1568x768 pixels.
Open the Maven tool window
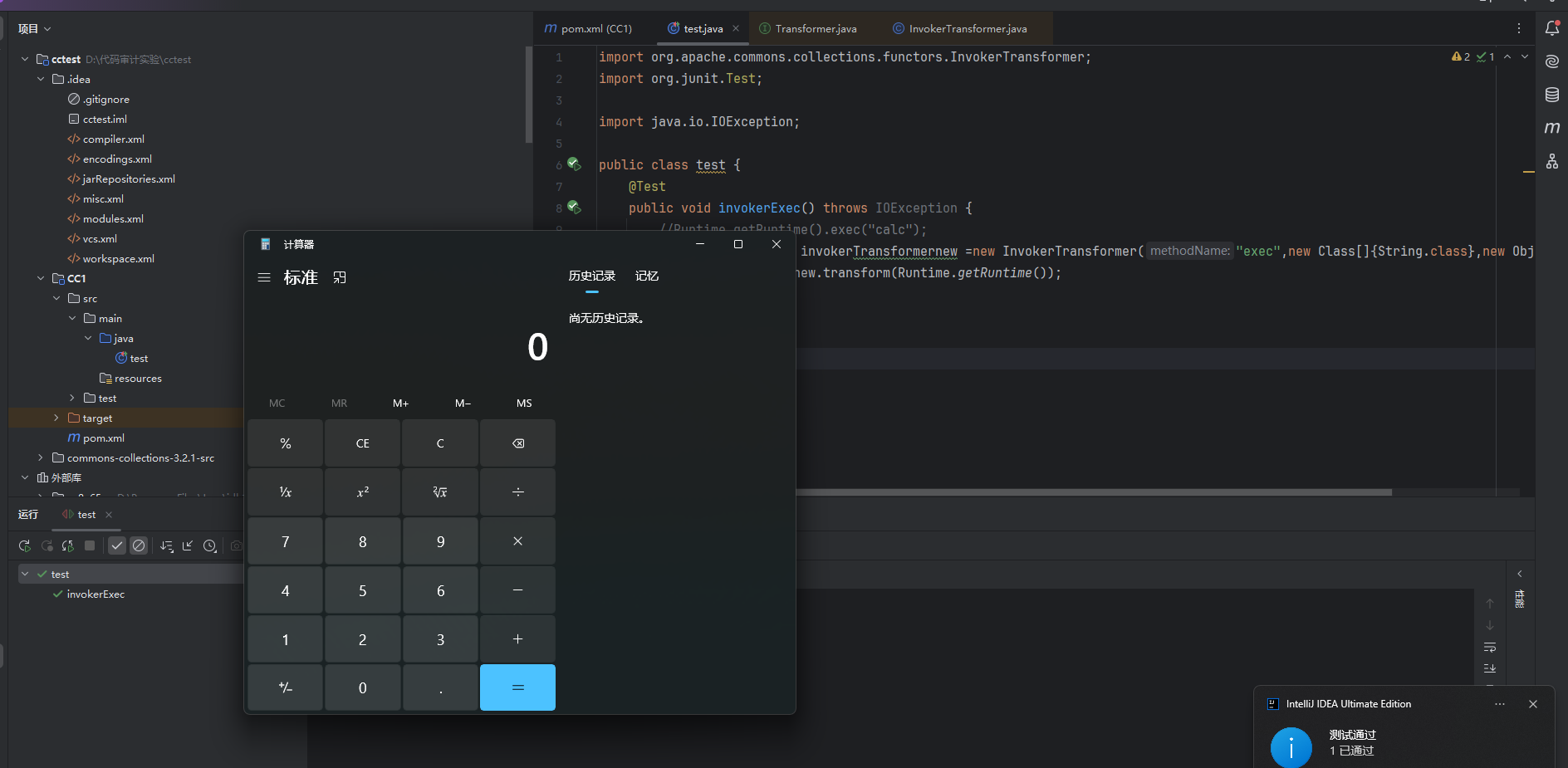tap(1551, 128)
